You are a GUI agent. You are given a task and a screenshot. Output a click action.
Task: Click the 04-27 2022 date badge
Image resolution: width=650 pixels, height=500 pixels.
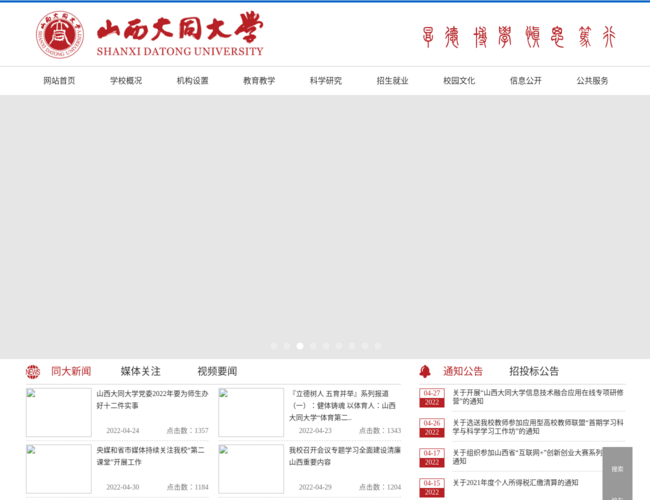click(x=432, y=398)
